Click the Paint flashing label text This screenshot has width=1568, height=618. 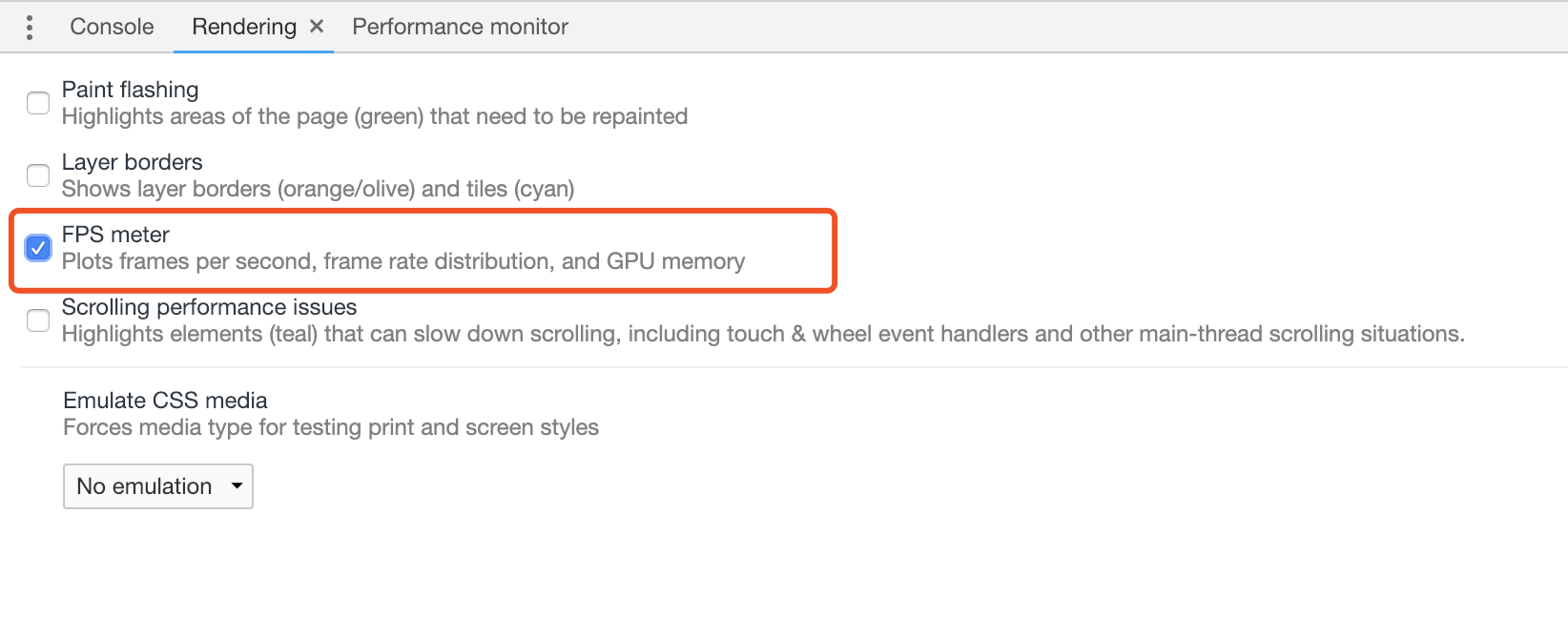[x=131, y=90]
